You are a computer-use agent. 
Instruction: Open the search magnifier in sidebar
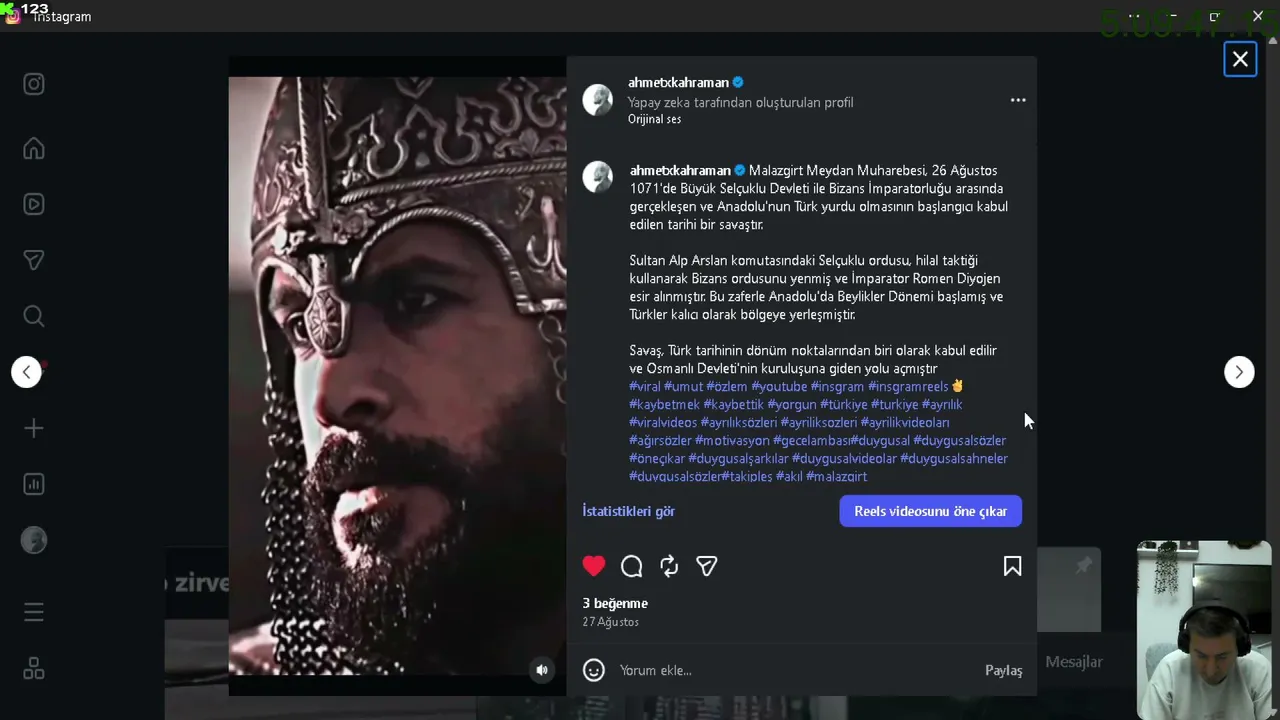pyautogui.click(x=34, y=316)
